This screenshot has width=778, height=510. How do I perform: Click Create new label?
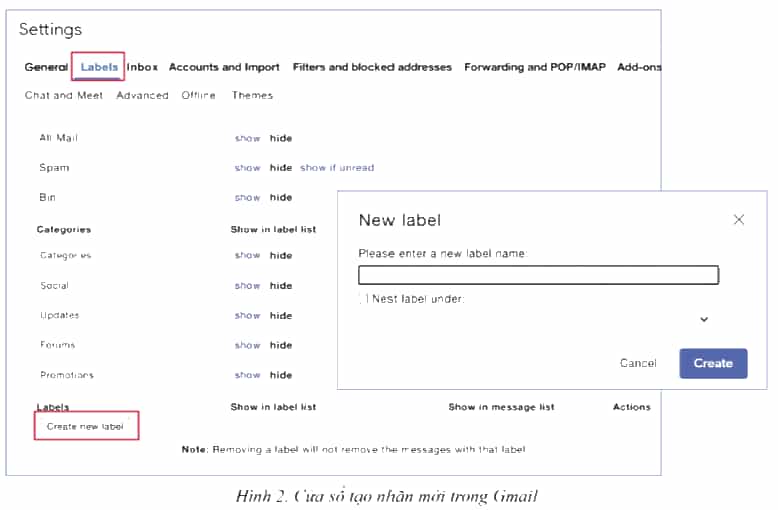[85, 426]
